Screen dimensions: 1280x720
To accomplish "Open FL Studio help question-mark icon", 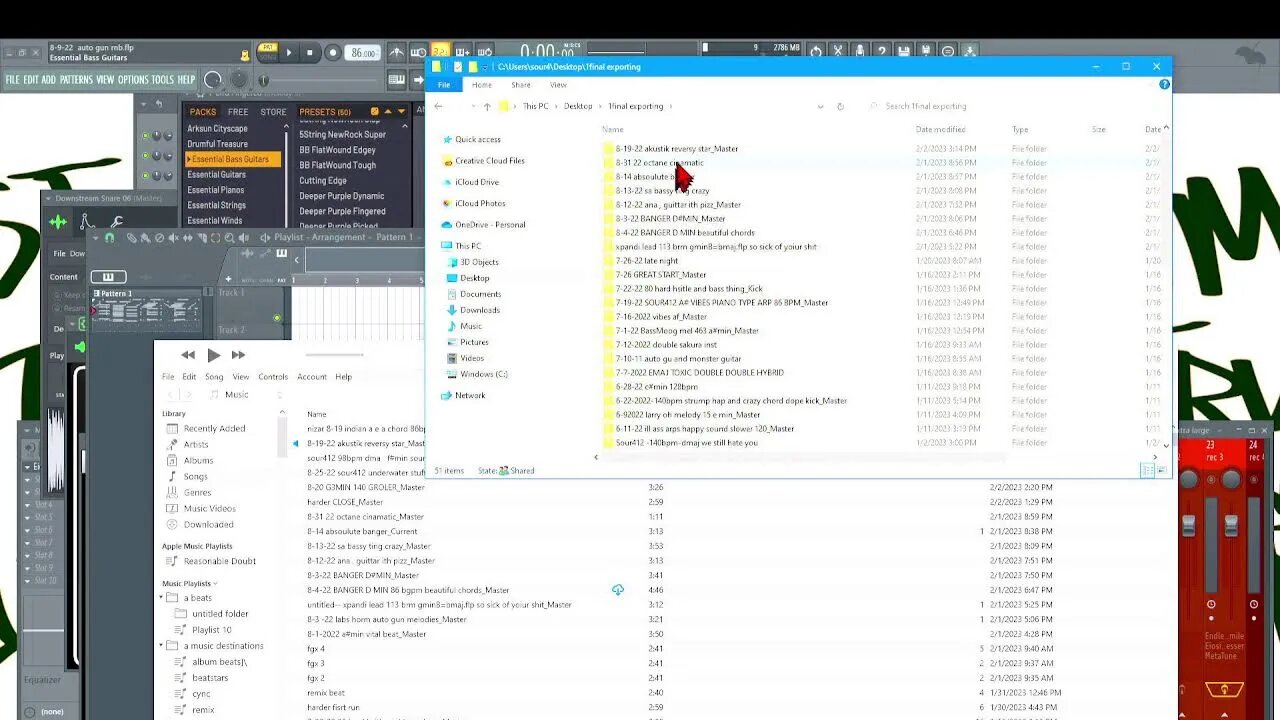I will point(882,51).
